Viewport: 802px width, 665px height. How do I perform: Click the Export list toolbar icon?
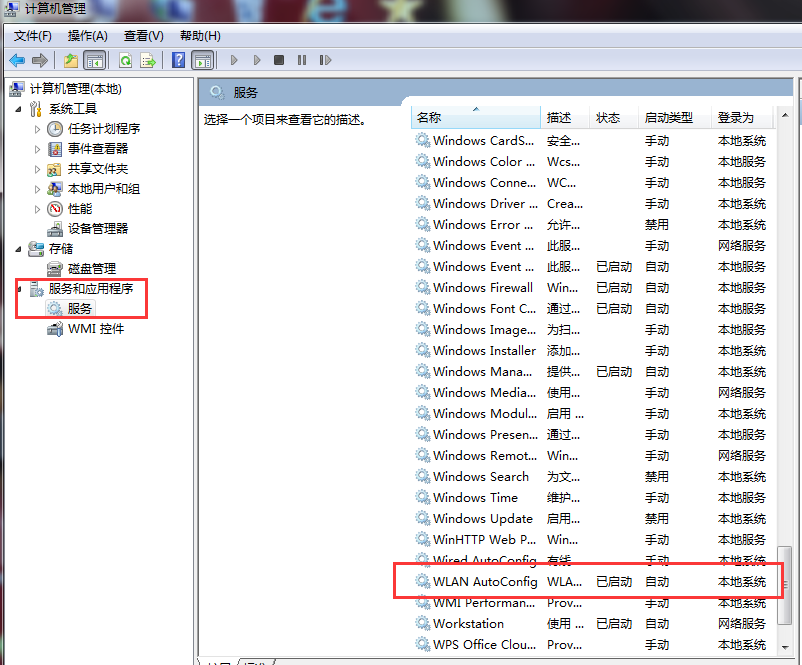[x=148, y=60]
